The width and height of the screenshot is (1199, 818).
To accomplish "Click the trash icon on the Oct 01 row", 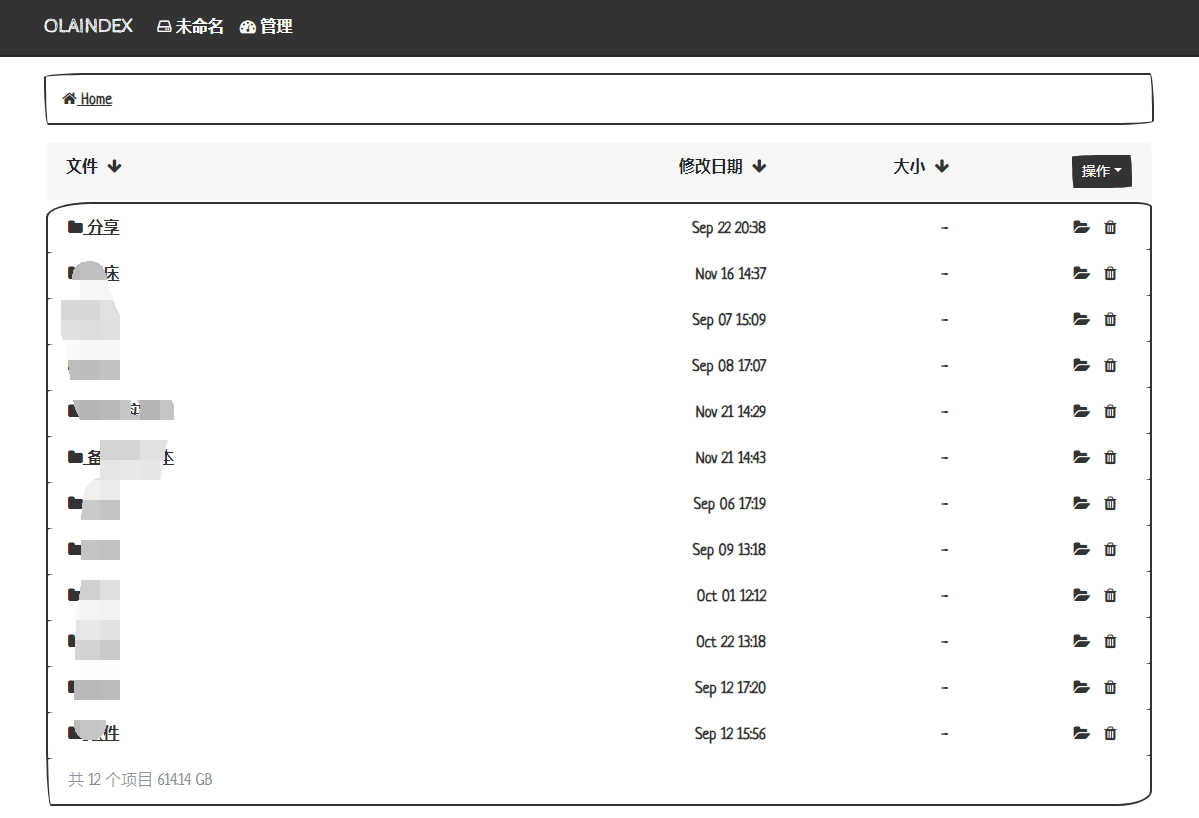I will (1110, 595).
